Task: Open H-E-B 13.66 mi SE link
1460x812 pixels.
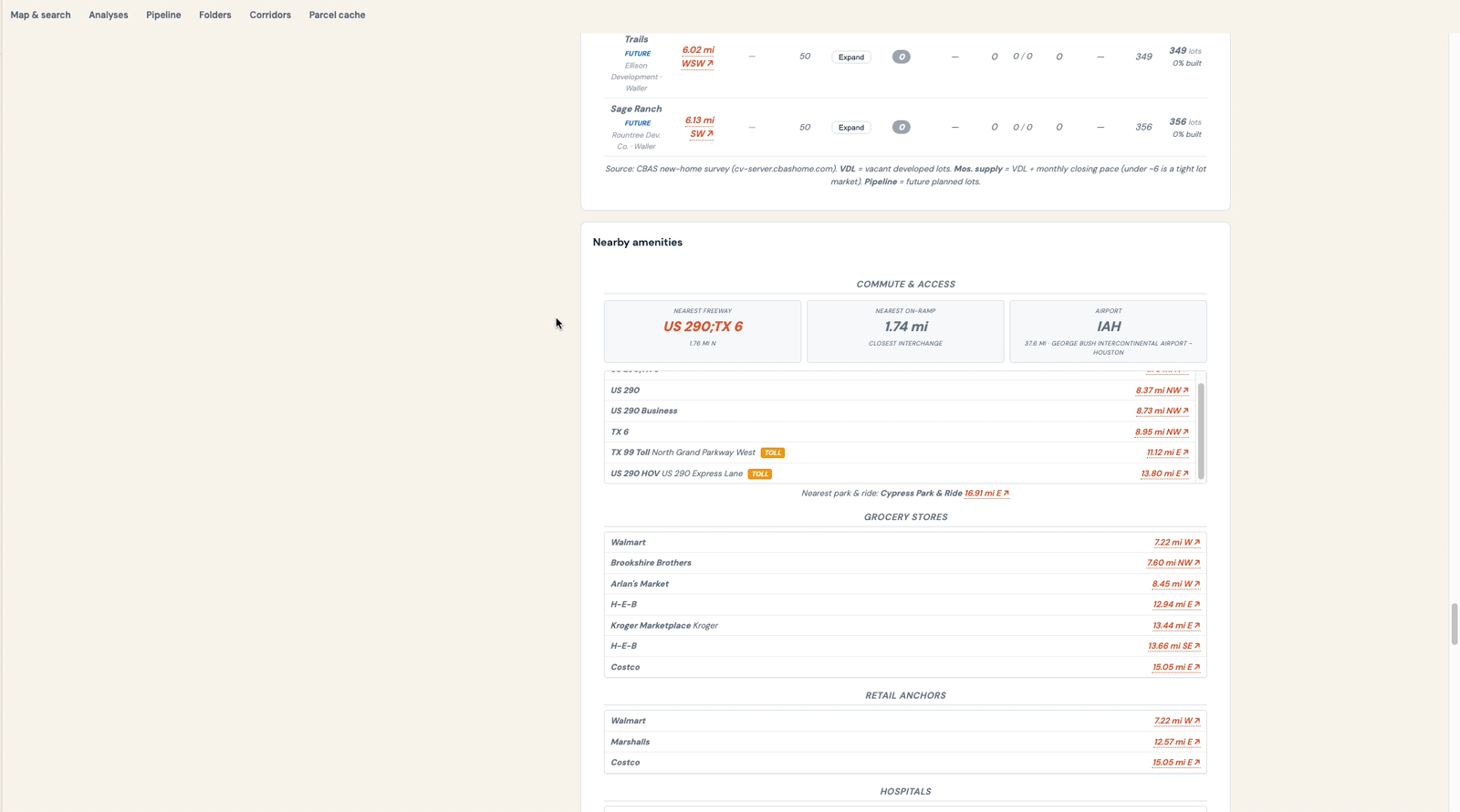Action: pyautogui.click(x=1173, y=646)
